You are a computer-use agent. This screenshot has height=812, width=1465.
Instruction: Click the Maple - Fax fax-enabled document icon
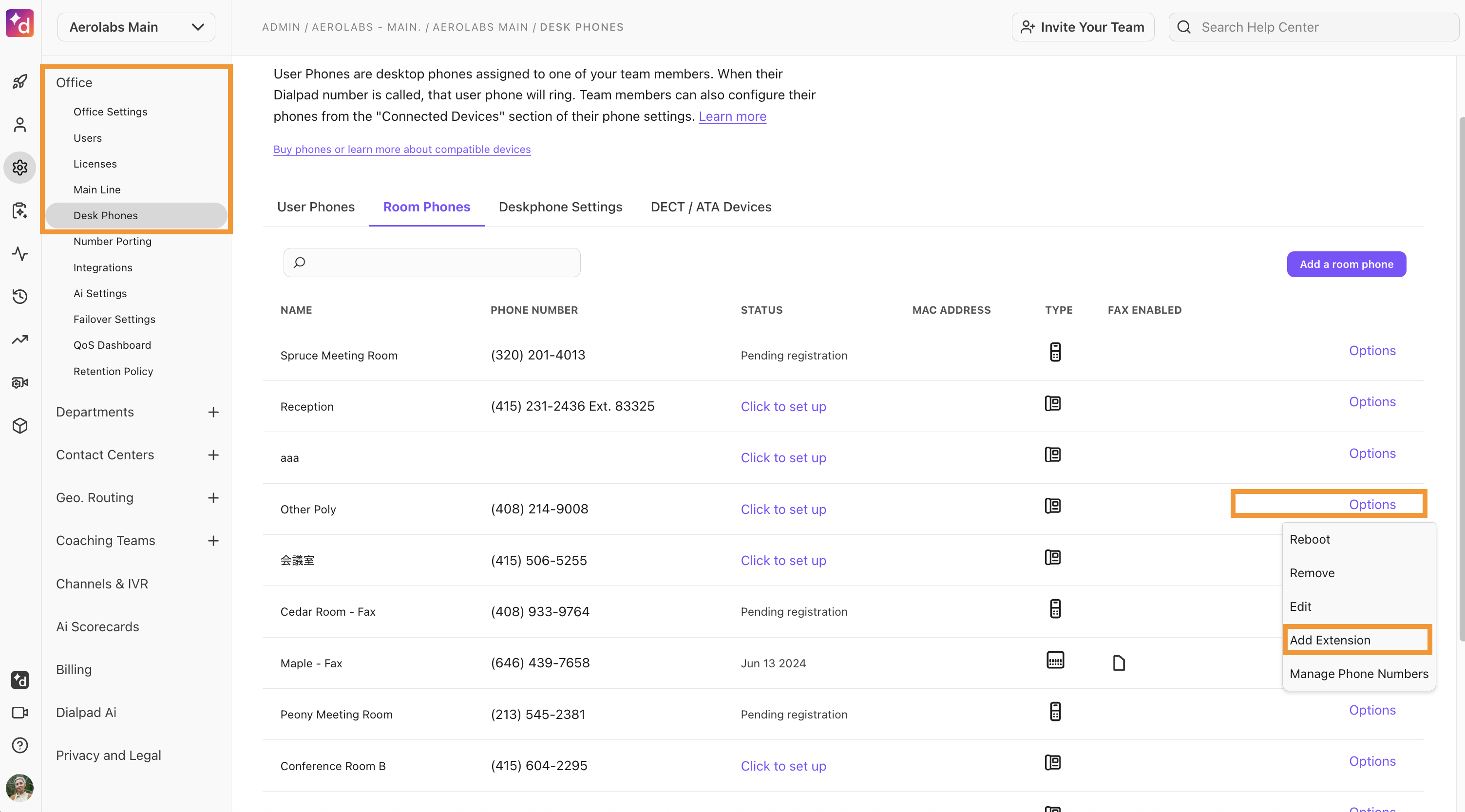pos(1119,663)
